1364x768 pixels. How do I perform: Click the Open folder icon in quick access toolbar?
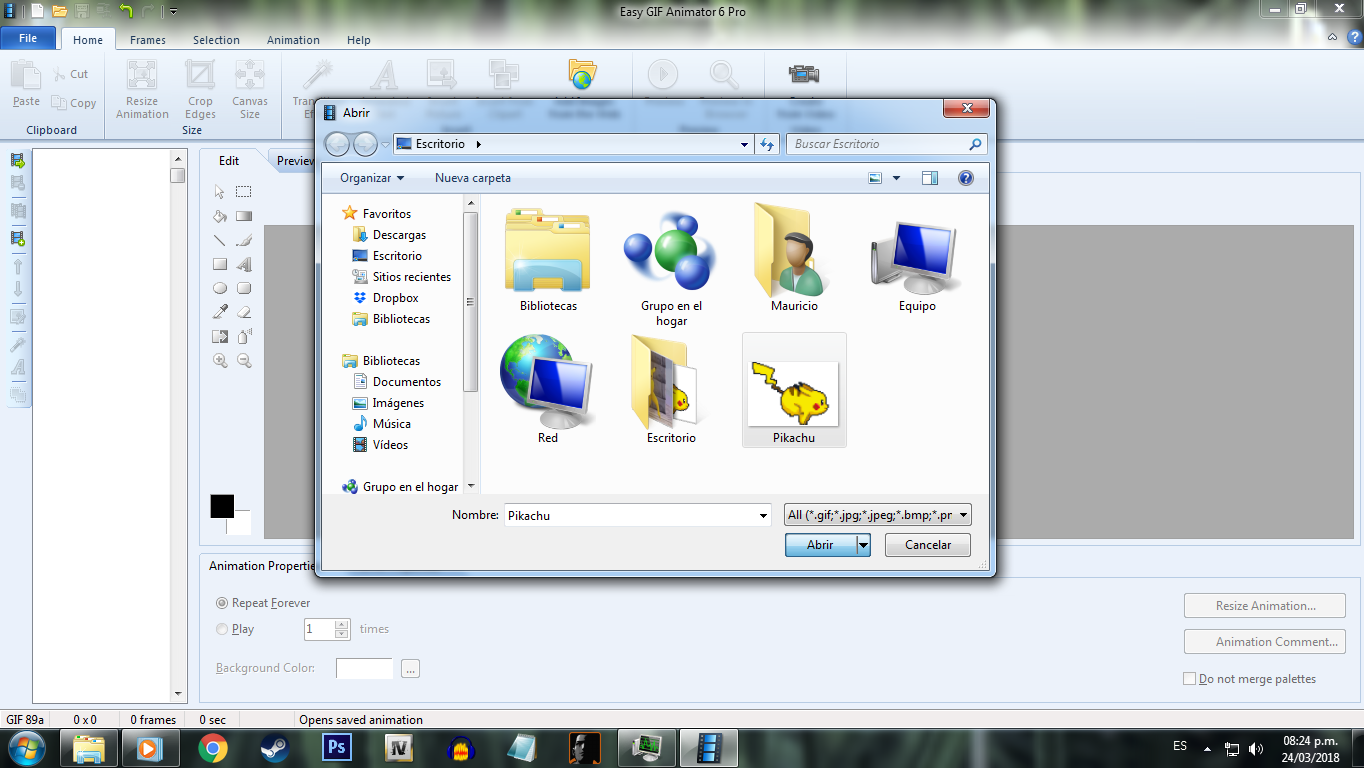(59, 11)
